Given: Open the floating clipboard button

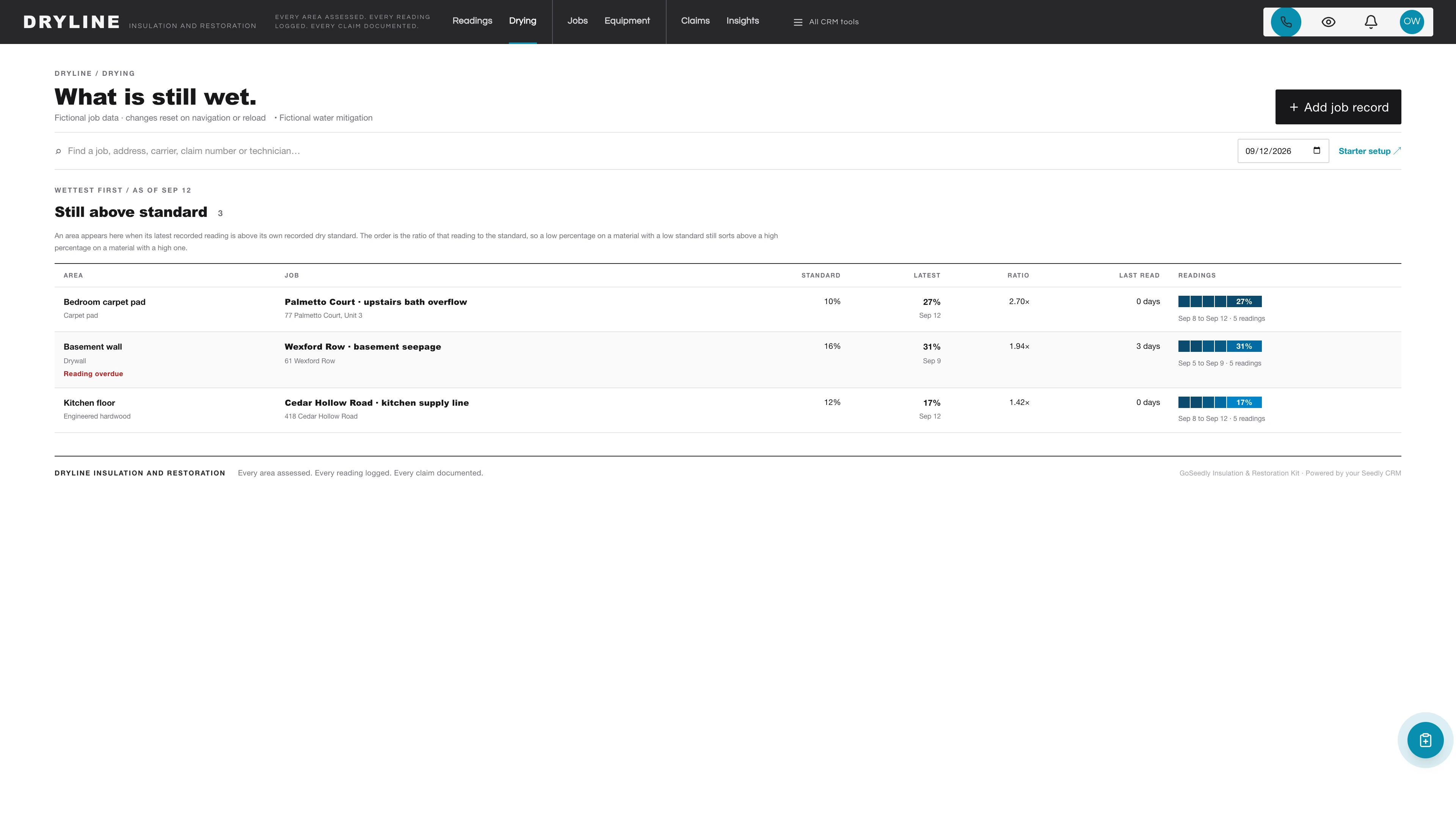Looking at the screenshot, I should click(x=1425, y=740).
